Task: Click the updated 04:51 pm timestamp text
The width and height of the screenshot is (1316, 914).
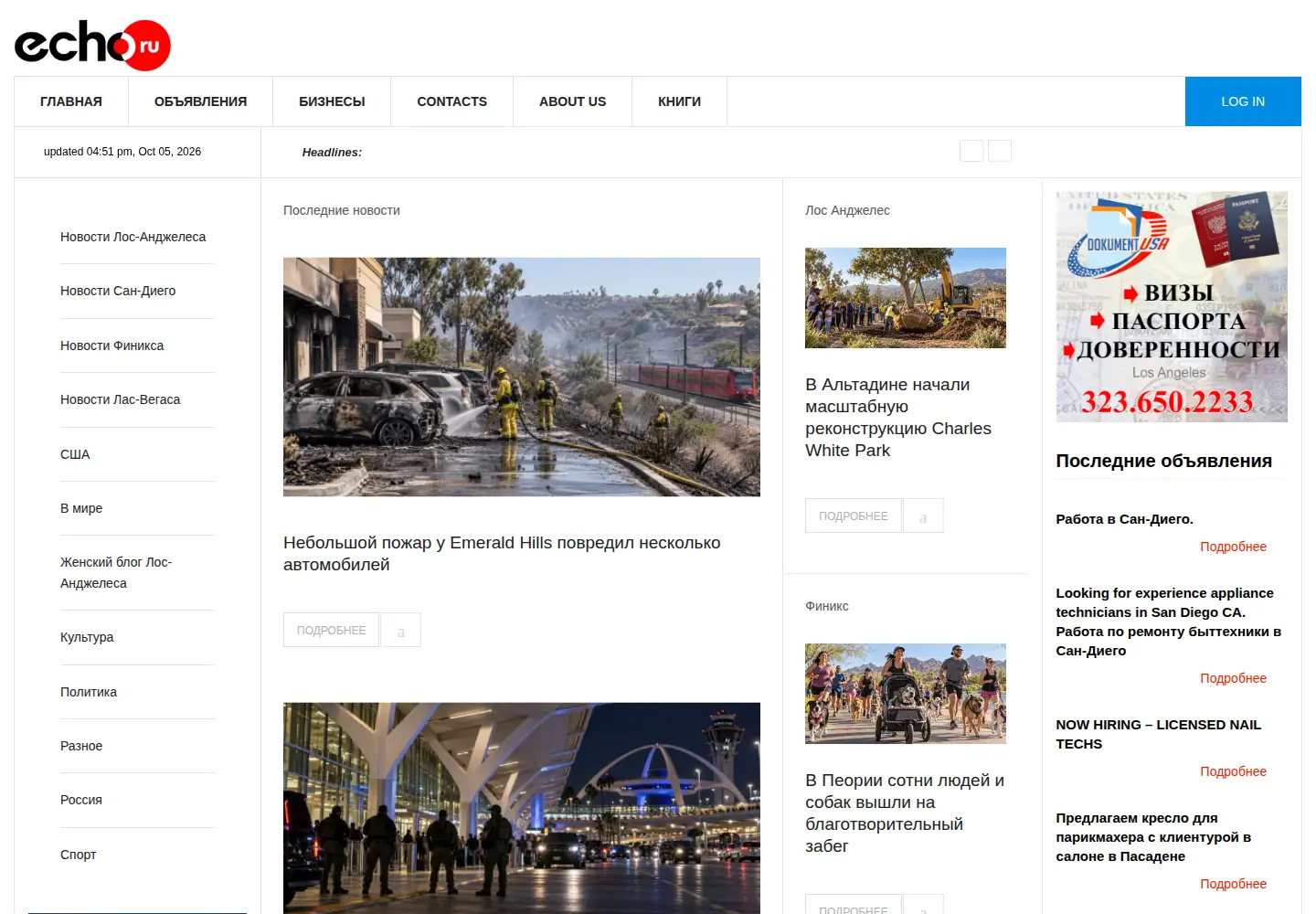Action: [122, 152]
